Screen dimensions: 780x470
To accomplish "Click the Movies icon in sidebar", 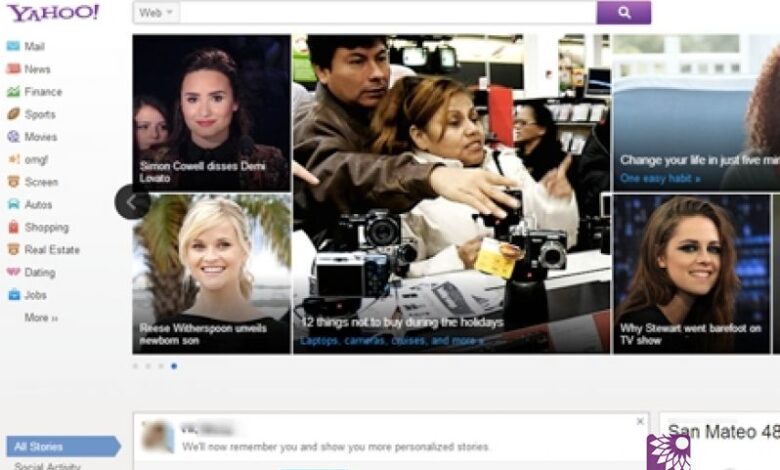I will pyautogui.click(x=13, y=137).
